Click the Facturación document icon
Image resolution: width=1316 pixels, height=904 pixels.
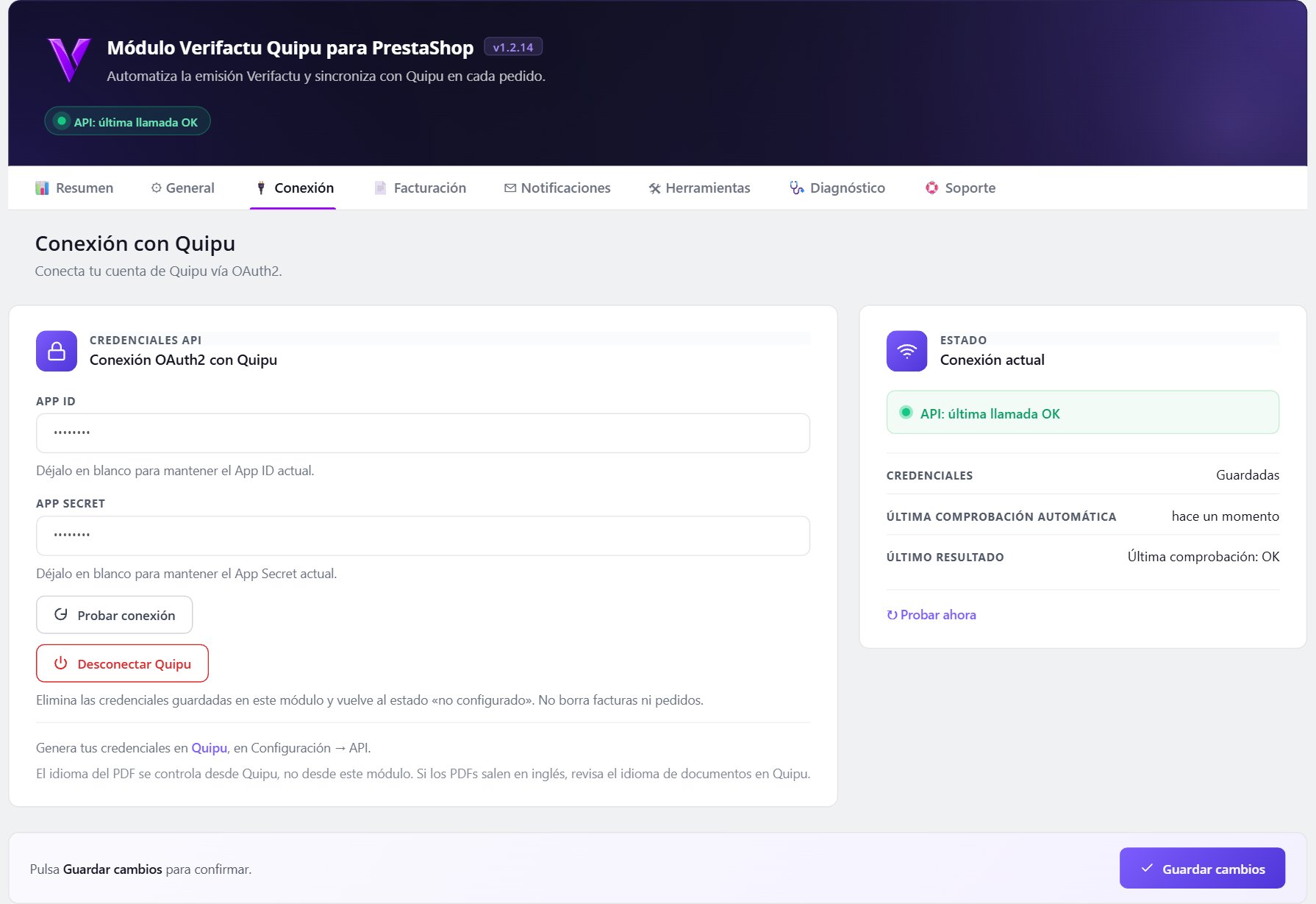(x=380, y=188)
